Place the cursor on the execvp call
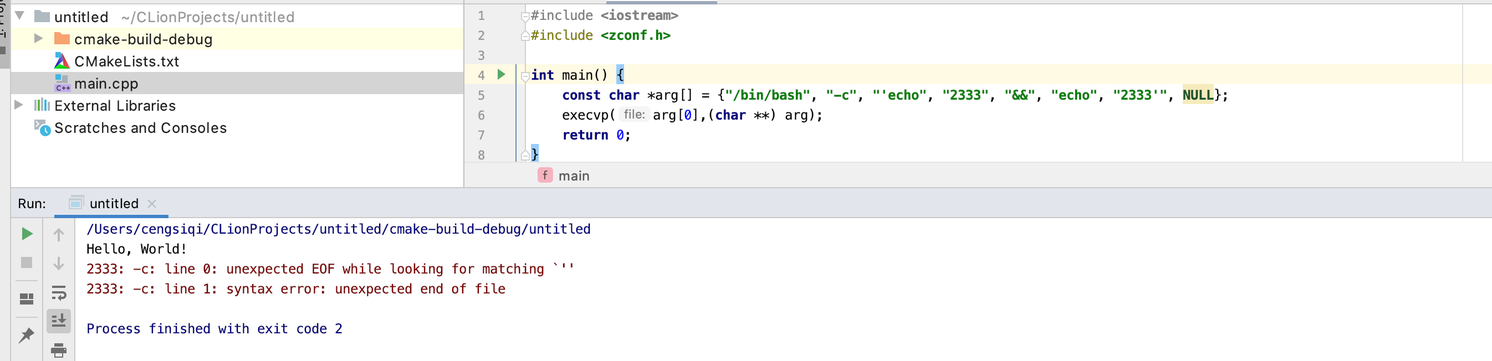 tap(584, 115)
